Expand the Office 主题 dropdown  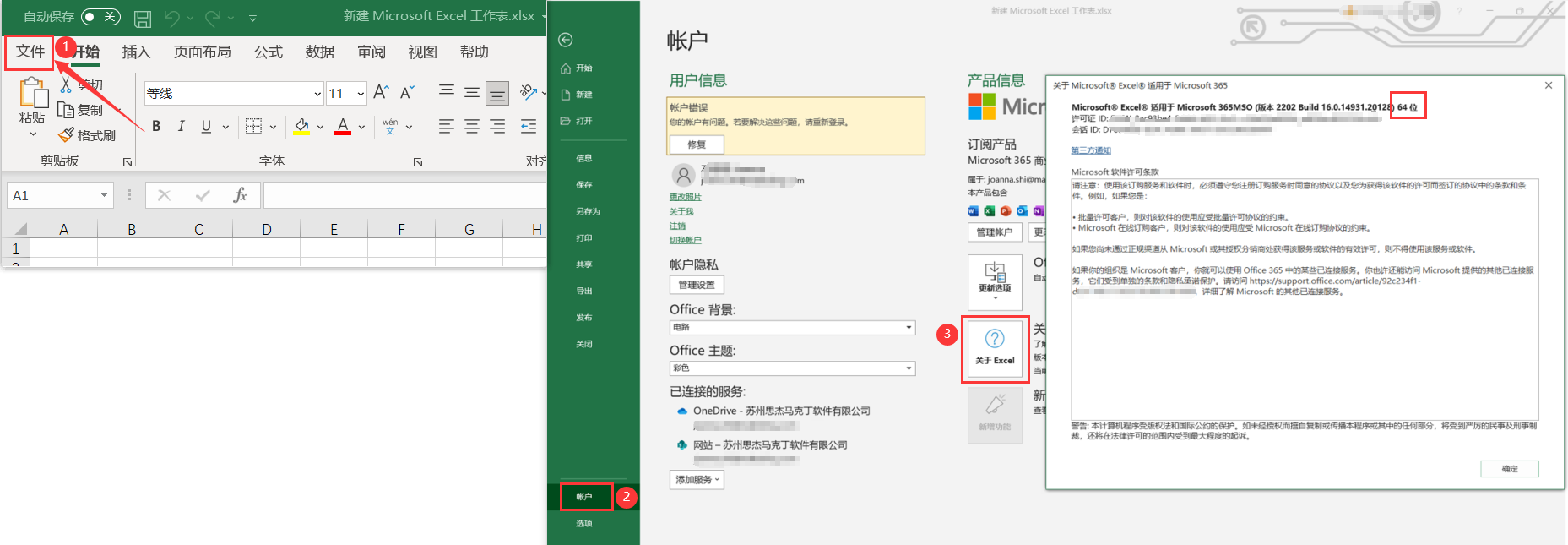pos(909,368)
